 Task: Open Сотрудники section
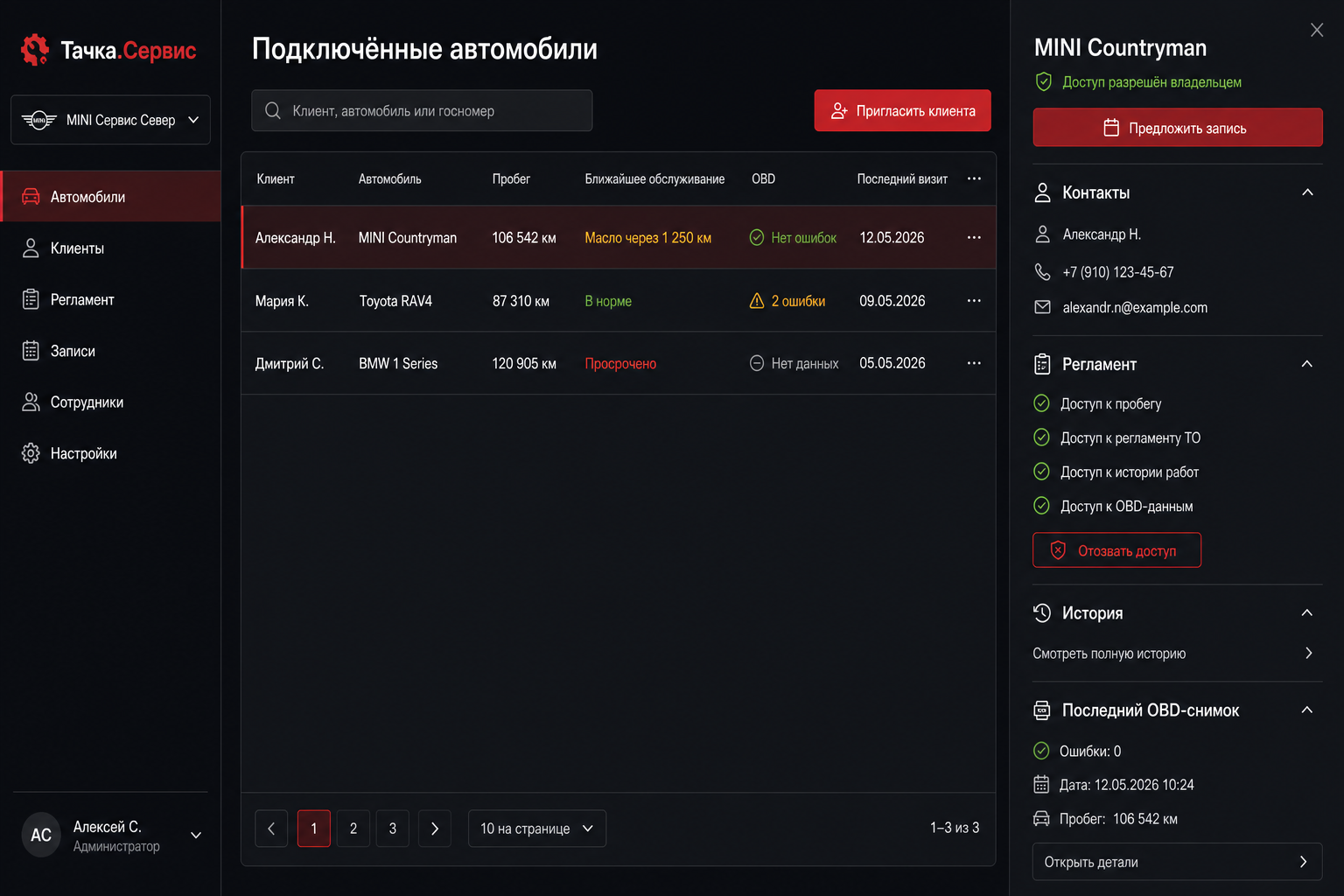(x=110, y=402)
